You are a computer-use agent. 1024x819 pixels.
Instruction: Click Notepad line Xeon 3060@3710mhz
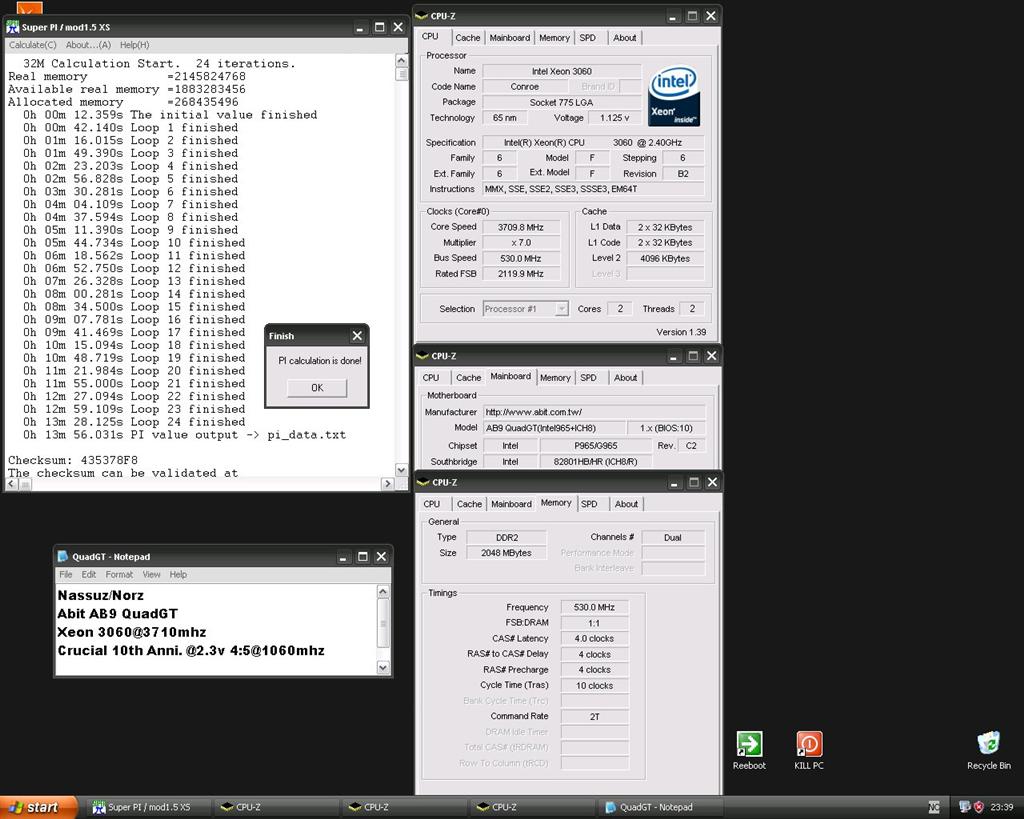point(132,632)
